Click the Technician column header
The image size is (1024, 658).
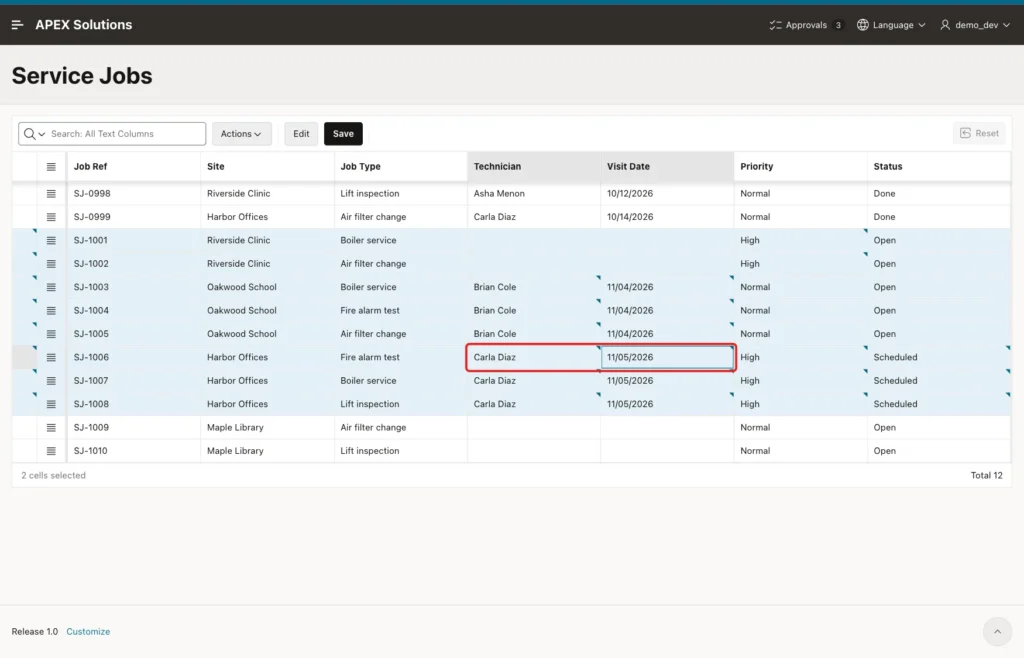(x=534, y=166)
